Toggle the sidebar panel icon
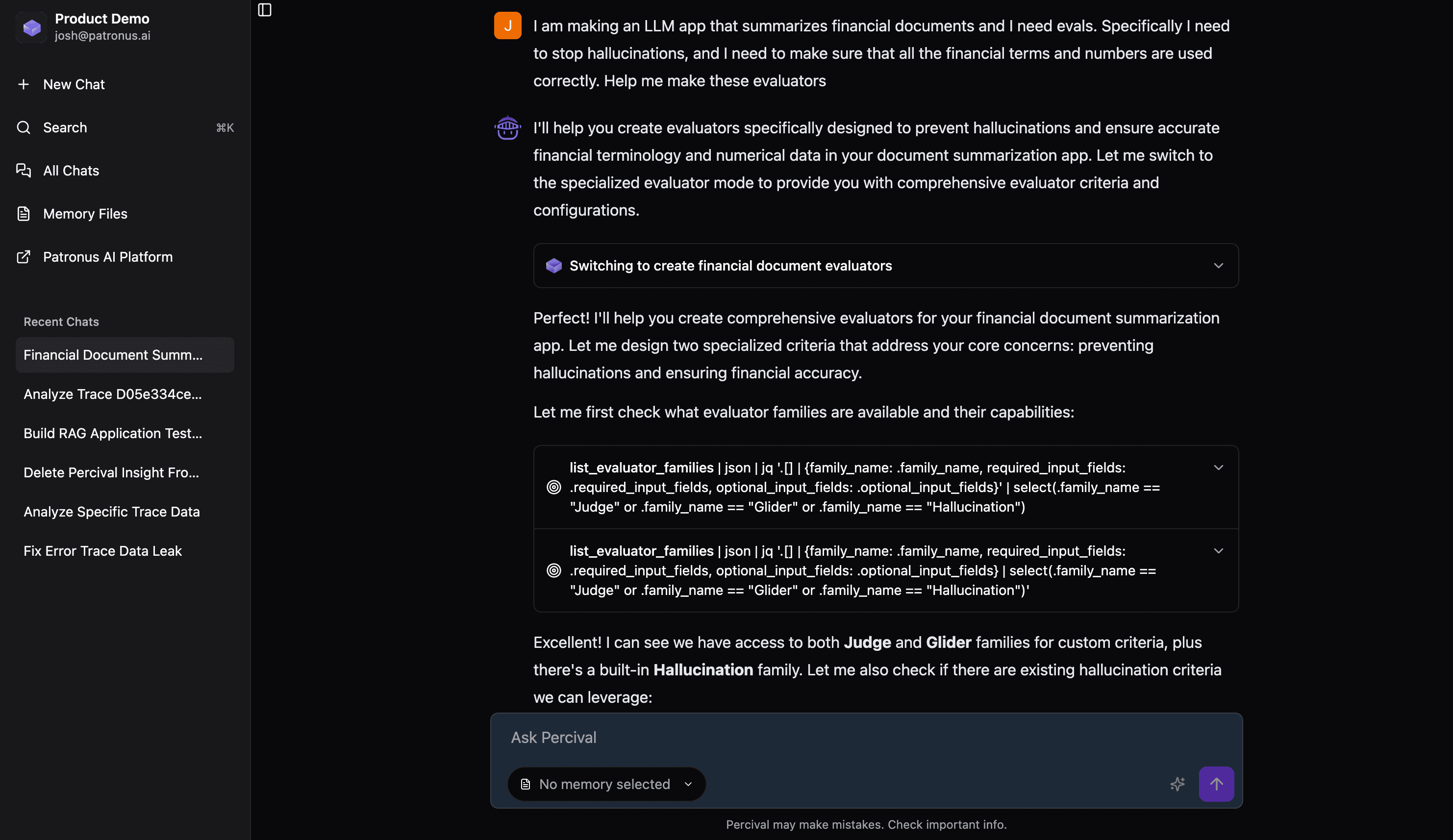The image size is (1453, 840). pyautogui.click(x=265, y=10)
